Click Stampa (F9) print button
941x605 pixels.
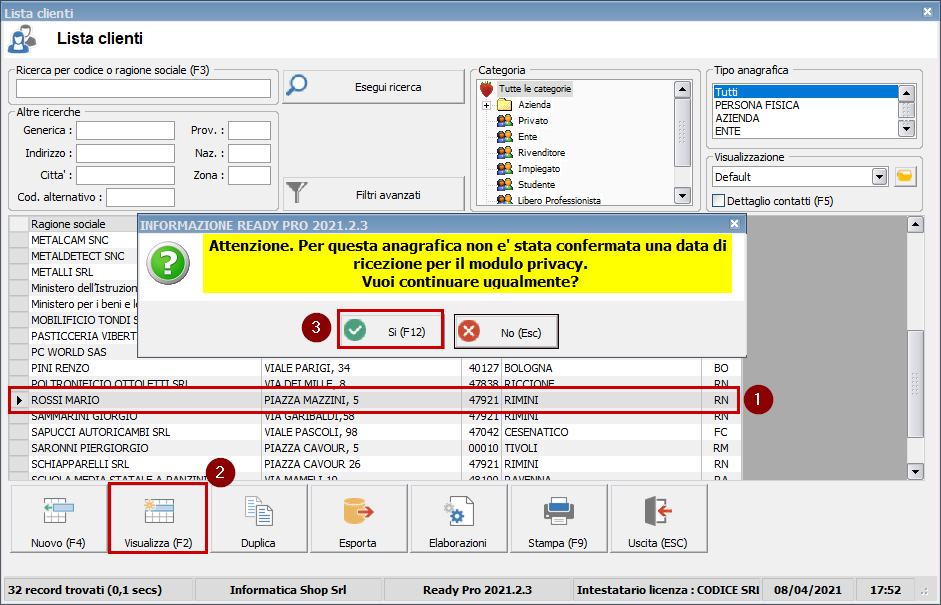[558, 519]
